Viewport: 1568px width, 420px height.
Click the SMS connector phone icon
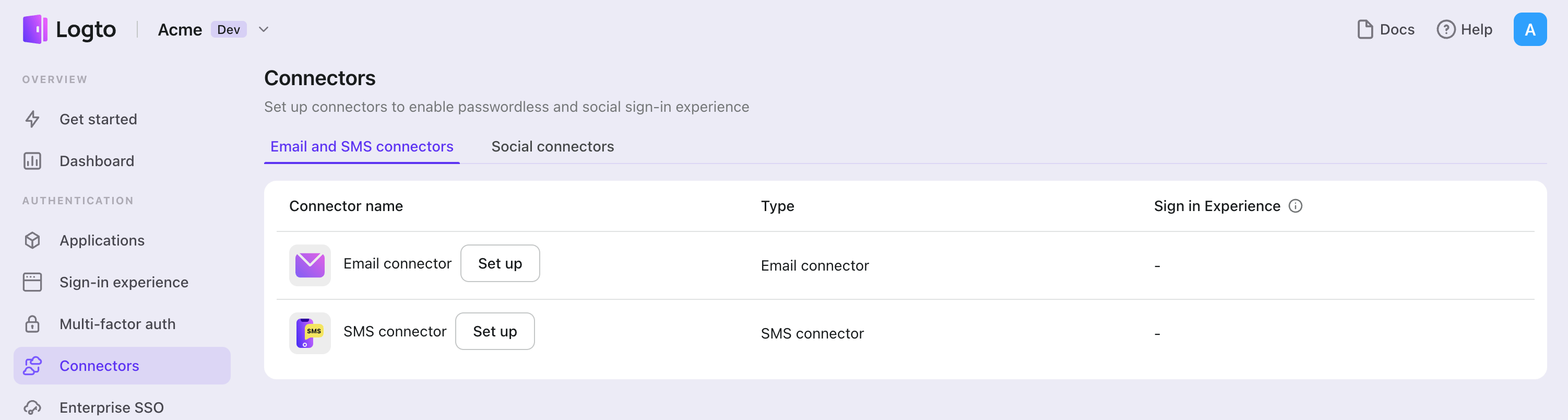(310, 333)
